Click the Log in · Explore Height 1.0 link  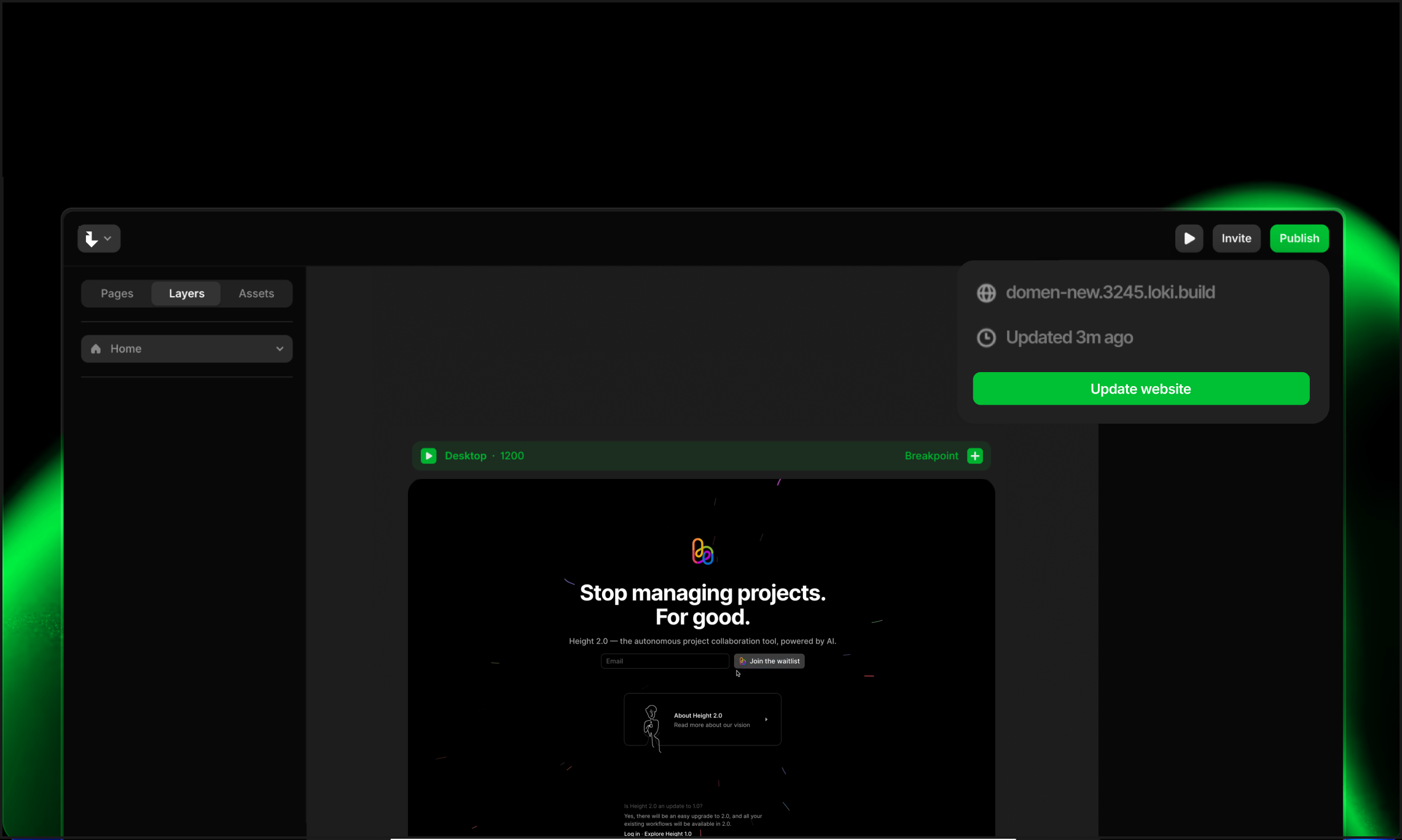pyautogui.click(x=657, y=834)
